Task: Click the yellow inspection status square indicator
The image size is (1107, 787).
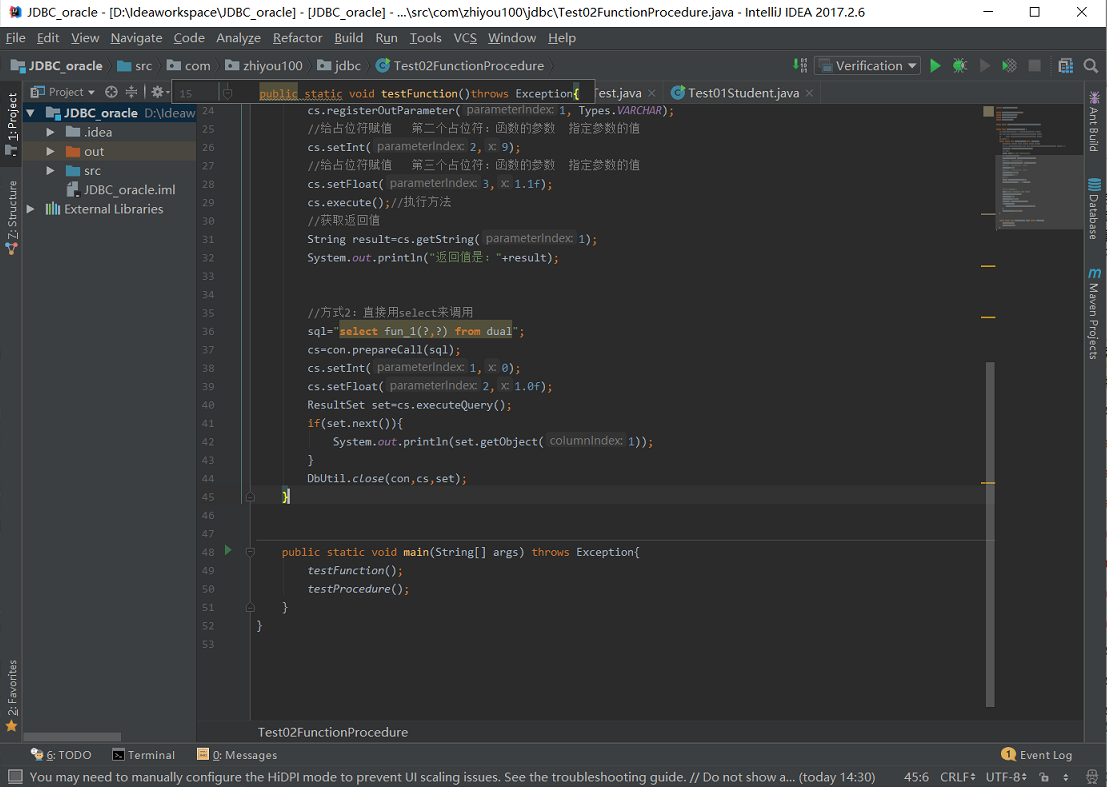Action: click(x=988, y=112)
